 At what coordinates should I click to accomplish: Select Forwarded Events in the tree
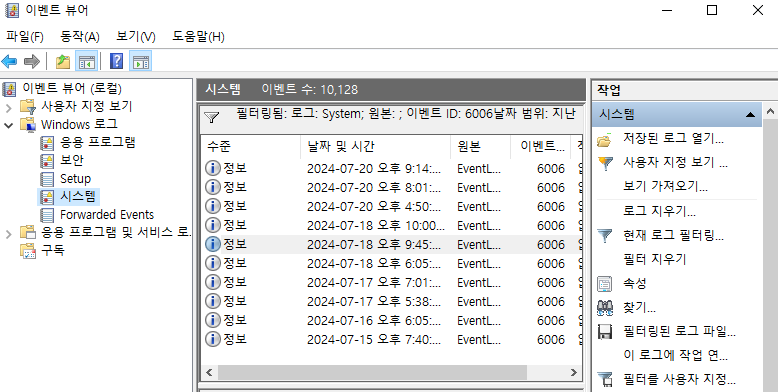point(107,215)
